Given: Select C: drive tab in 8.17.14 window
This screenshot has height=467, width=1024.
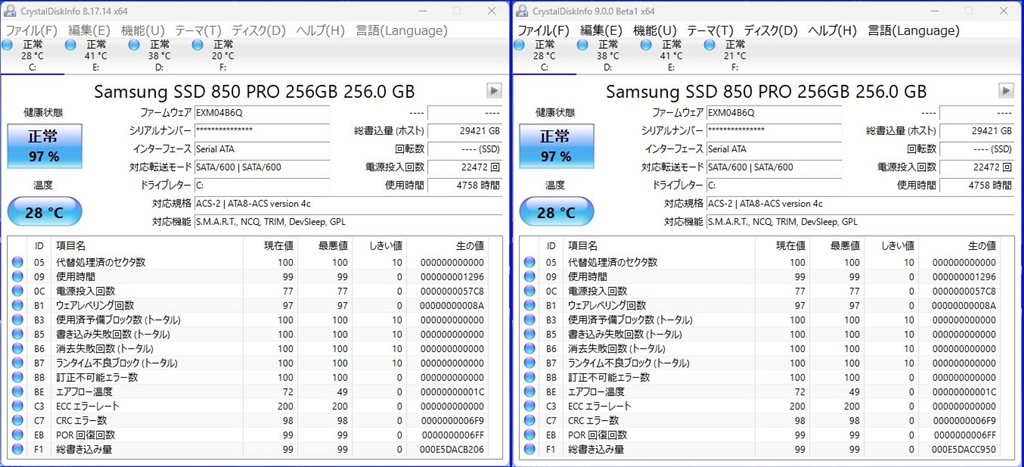Looking at the screenshot, I should click(x=31, y=56).
